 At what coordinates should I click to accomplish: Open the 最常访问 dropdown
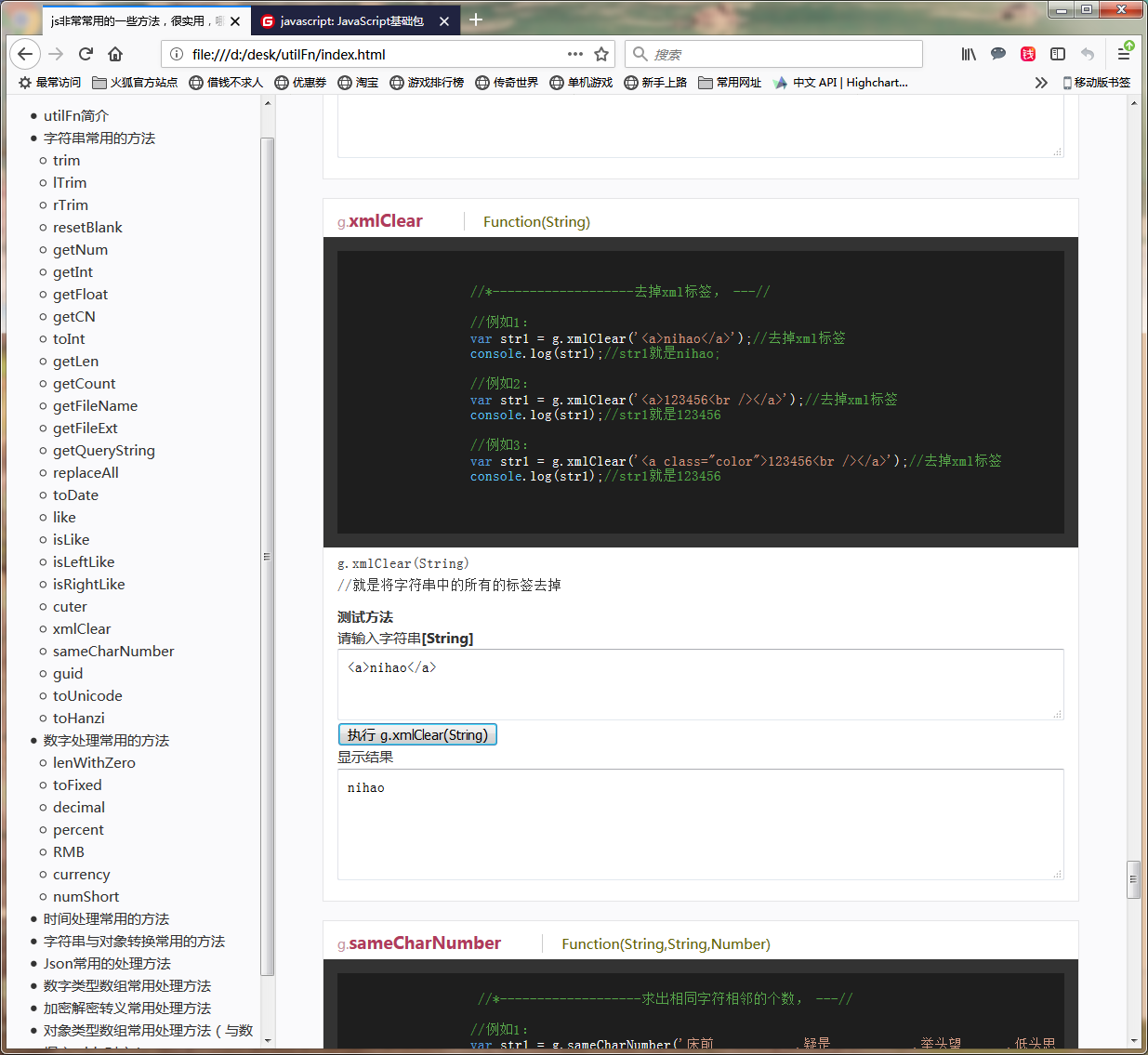[57, 82]
